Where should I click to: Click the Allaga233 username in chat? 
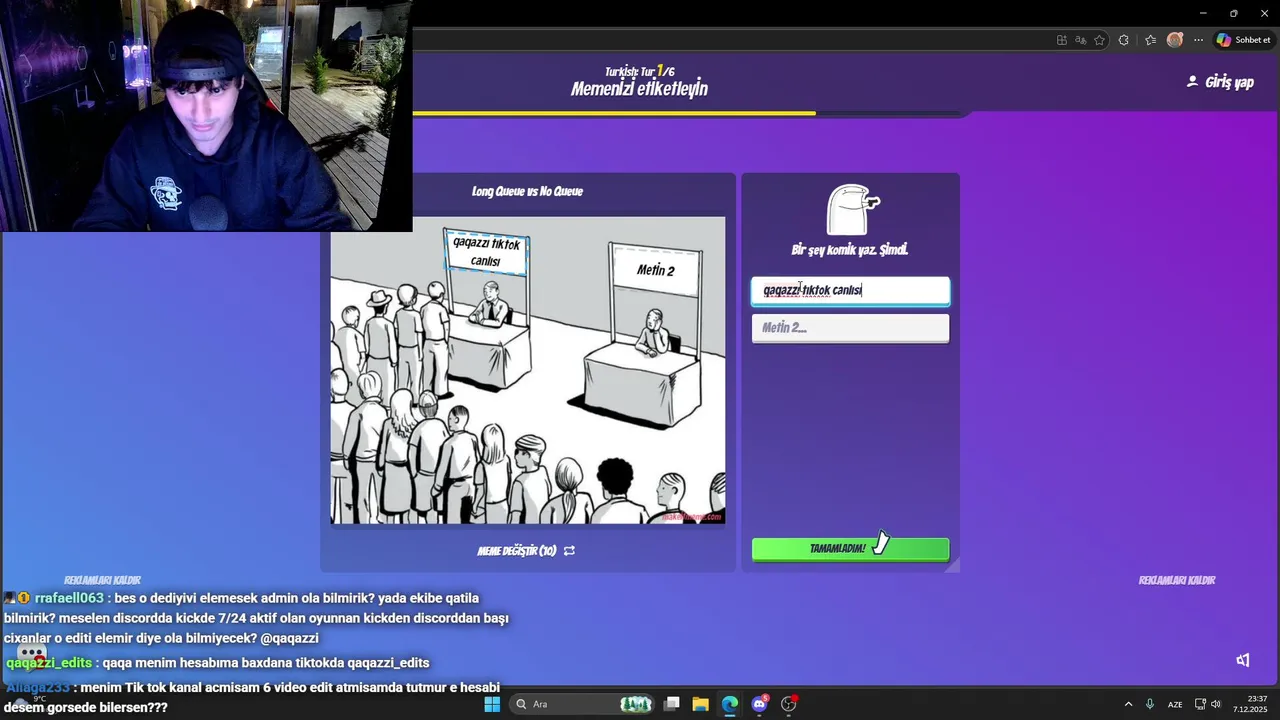coord(38,687)
